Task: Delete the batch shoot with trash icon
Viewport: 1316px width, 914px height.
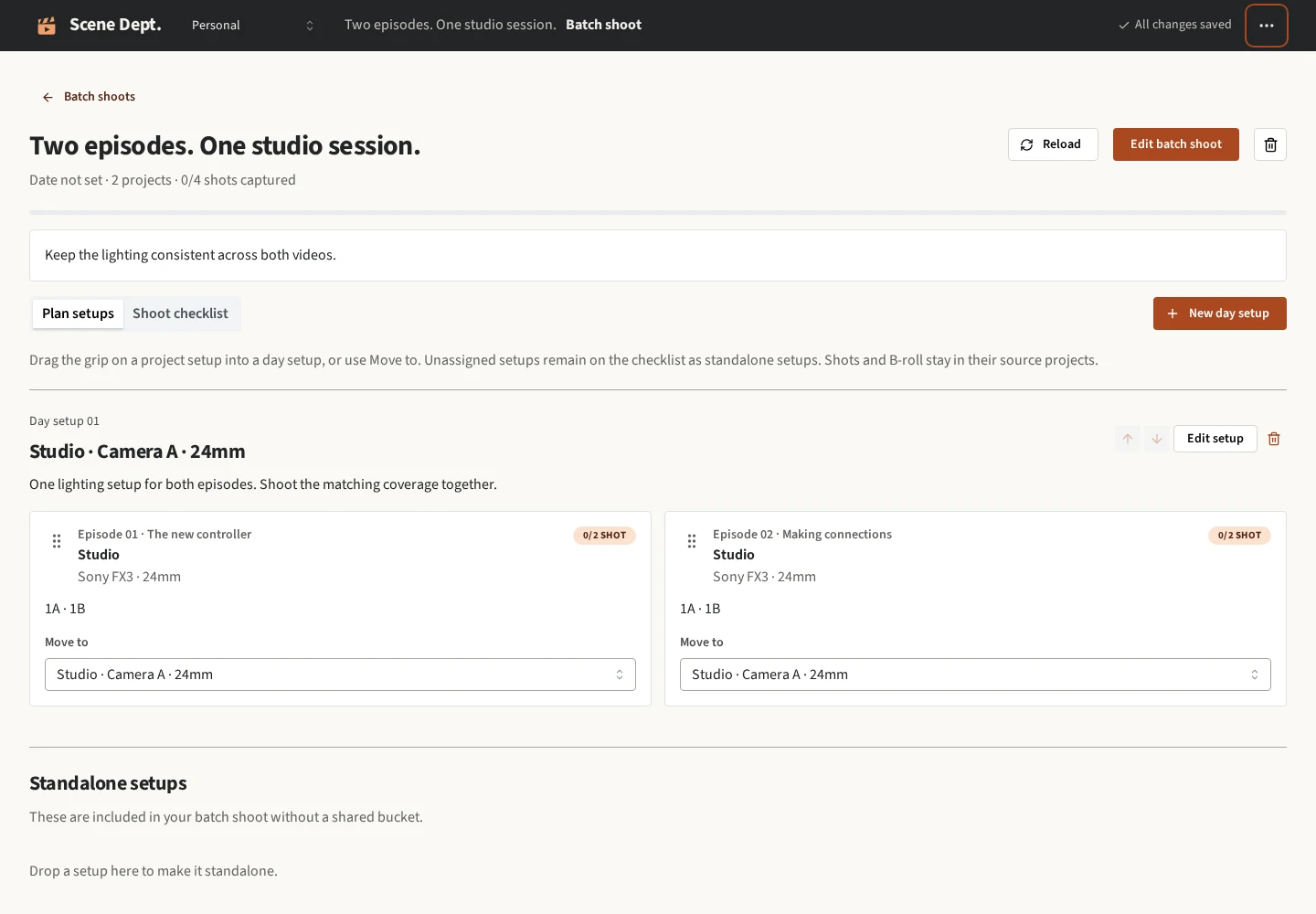Action: [1270, 144]
